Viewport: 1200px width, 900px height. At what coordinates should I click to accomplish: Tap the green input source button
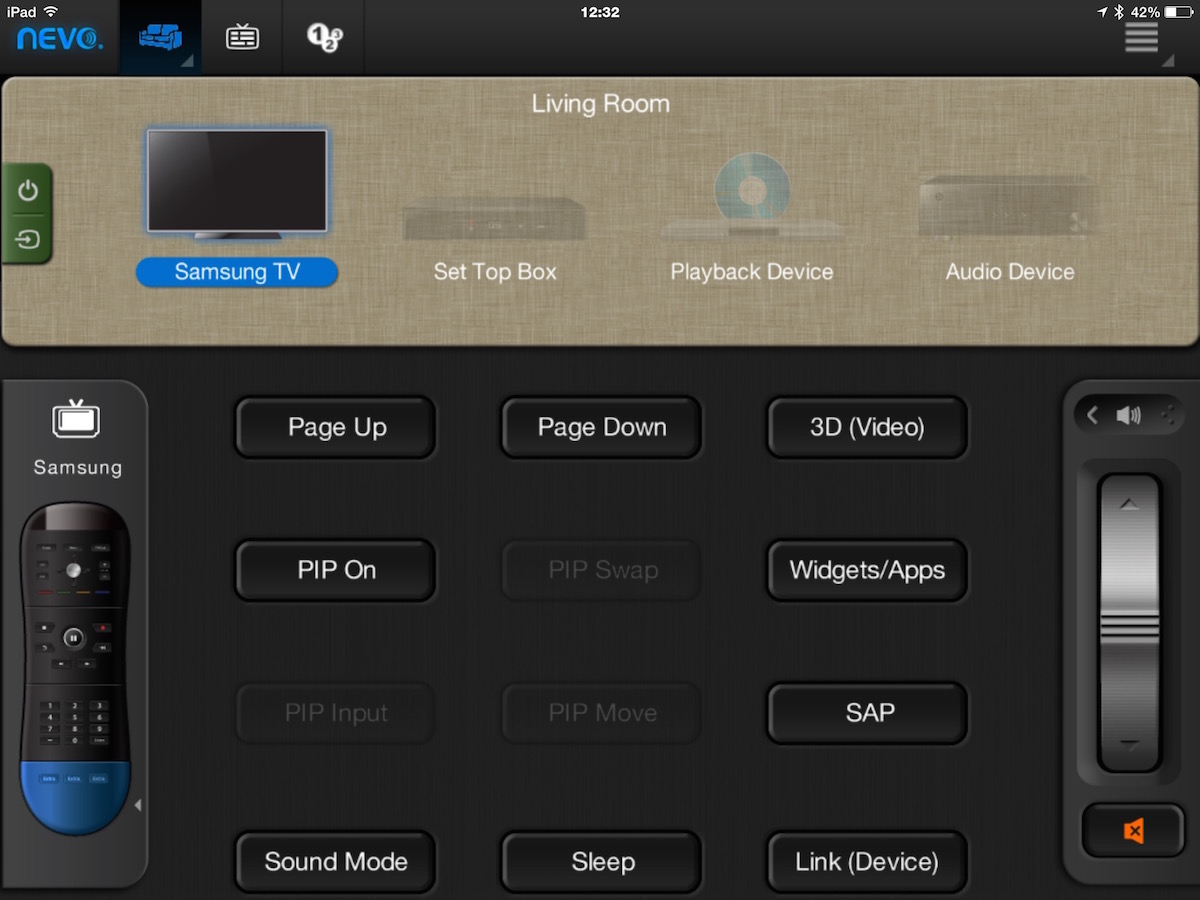(28, 240)
